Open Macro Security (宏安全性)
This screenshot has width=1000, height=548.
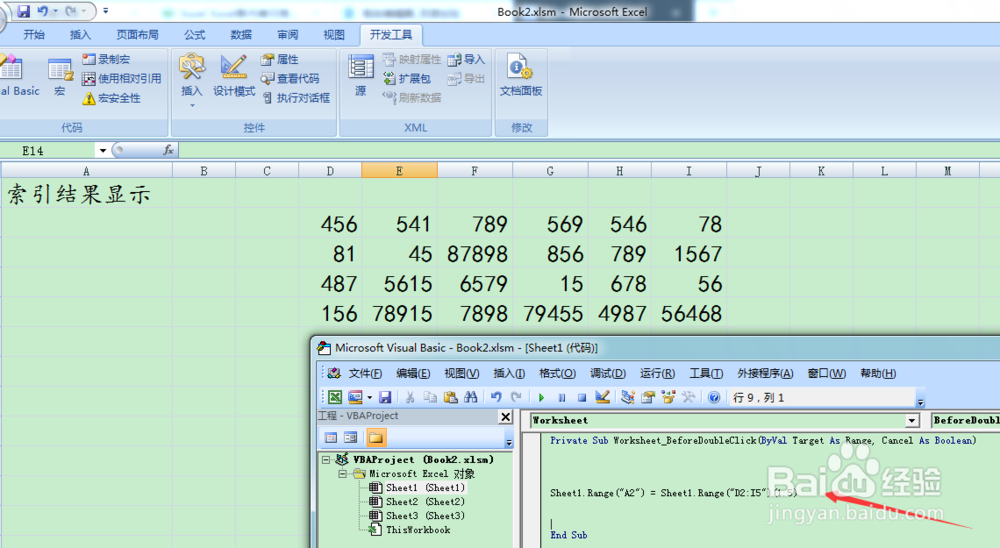pyautogui.click(x=112, y=98)
